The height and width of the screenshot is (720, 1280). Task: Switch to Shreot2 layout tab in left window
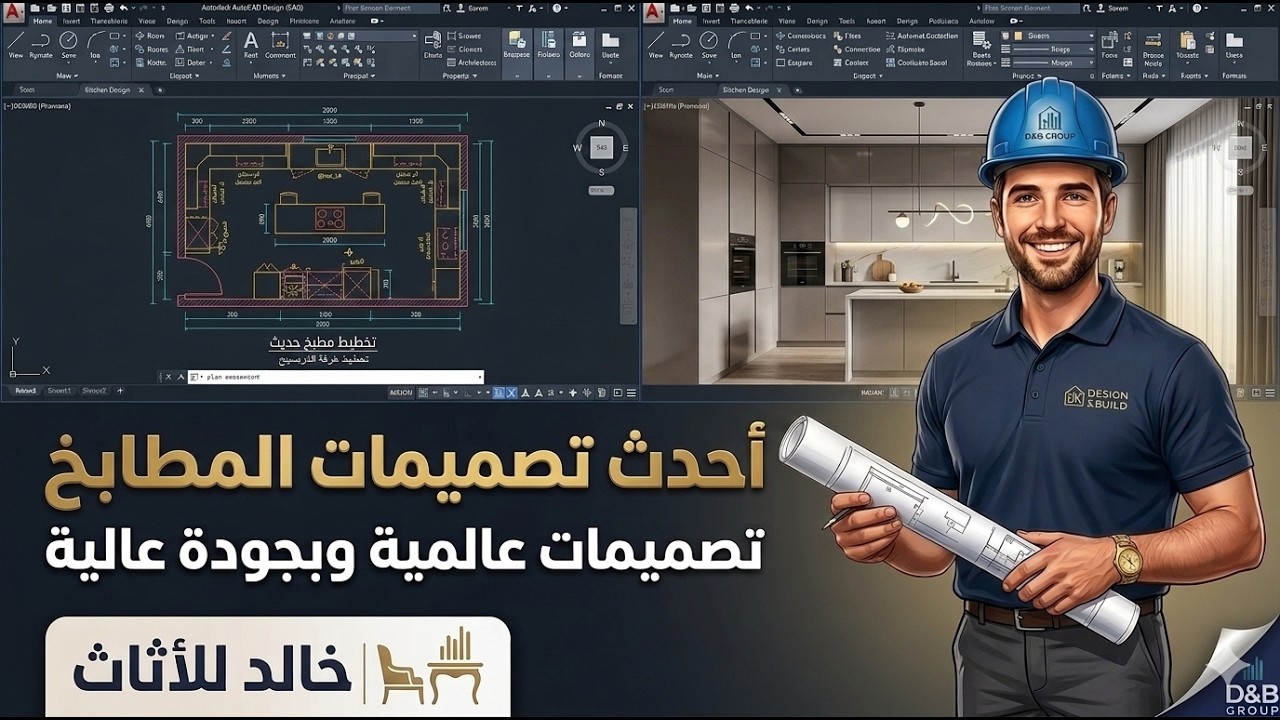pyautogui.click(x=94, y=391)
